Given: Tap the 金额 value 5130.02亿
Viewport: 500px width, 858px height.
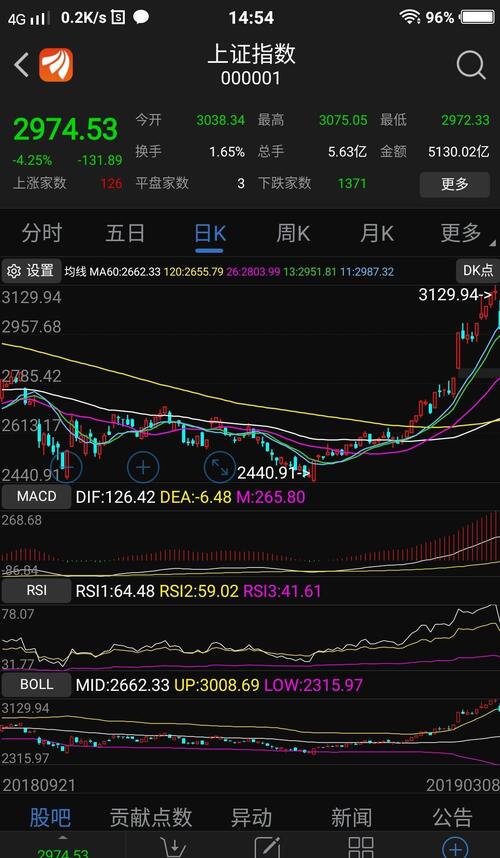Looking at the screenshot, I should [458, 152].
